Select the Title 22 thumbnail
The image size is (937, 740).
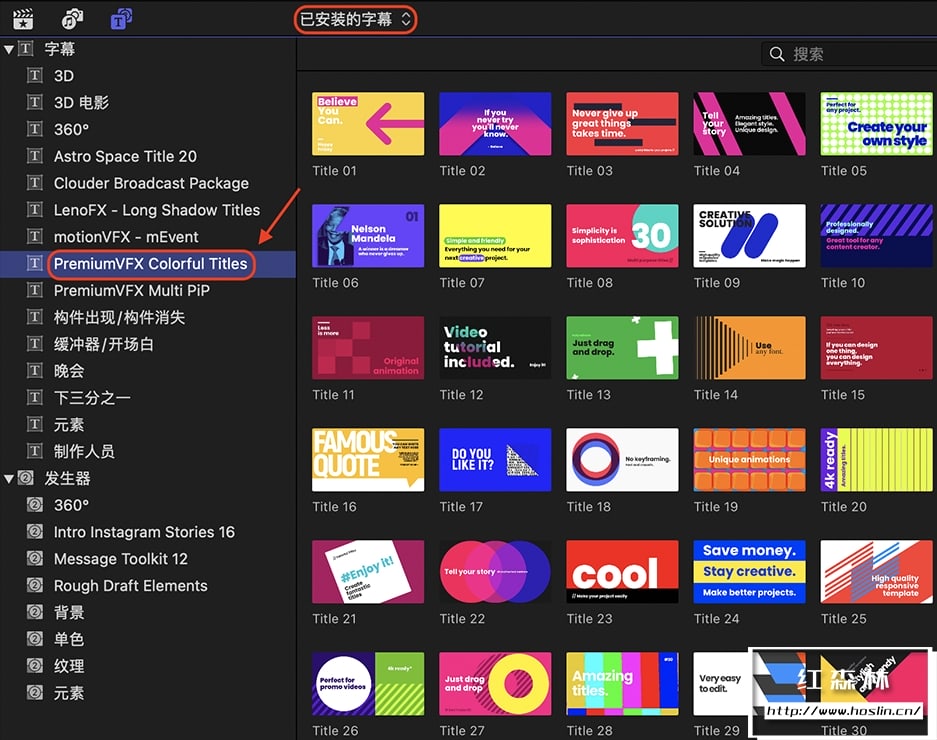click(495, 572)
